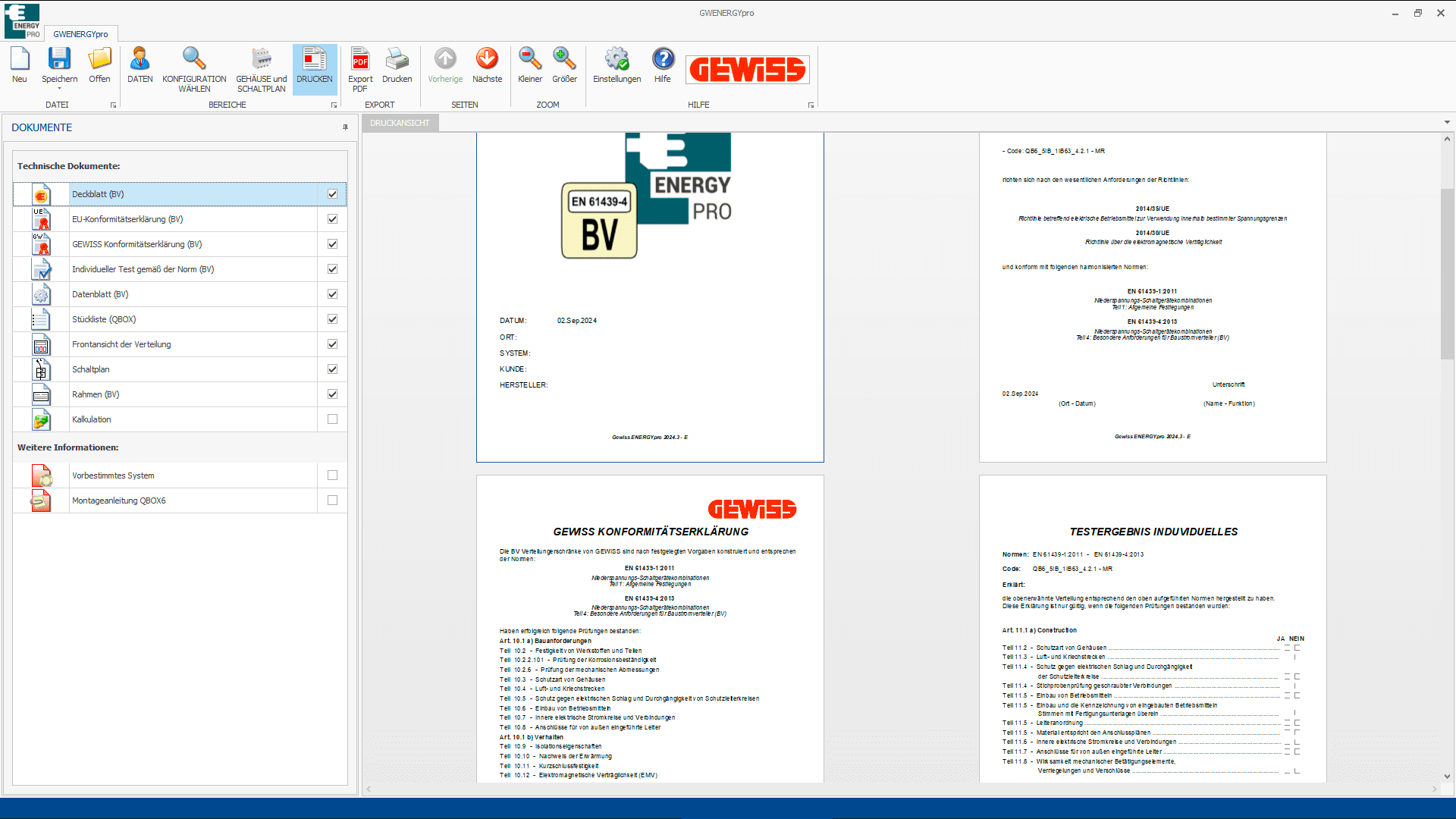Click horizontal scrollbar right arrow
The image size is (1456, 819).
tap(1434, 789)
